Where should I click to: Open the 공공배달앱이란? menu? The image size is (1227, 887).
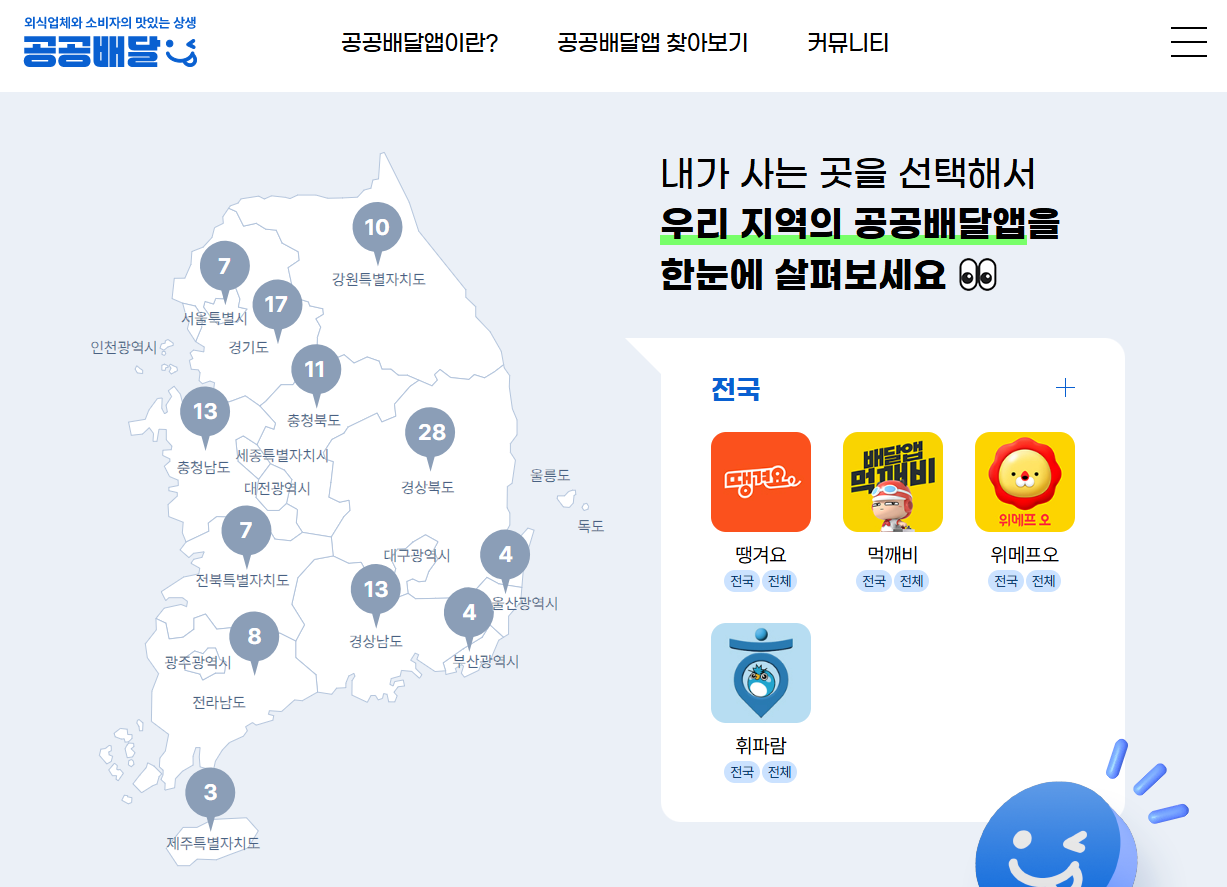pos(419,43)
